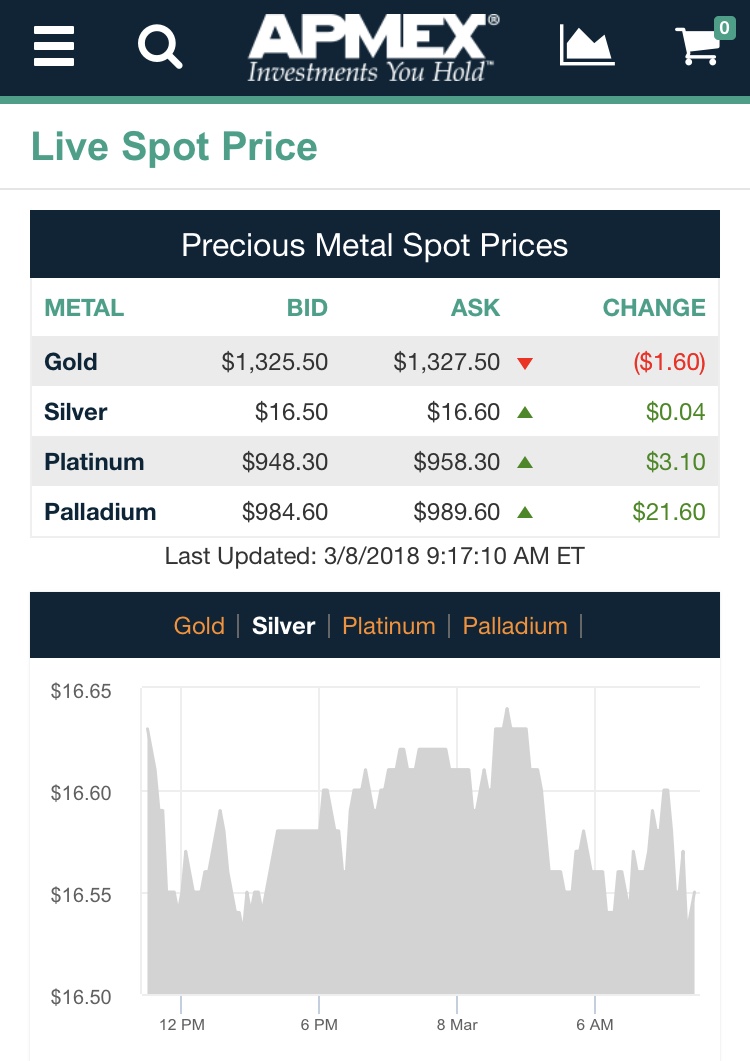Switch chart to the Palladium tab

[x=515, y=626]
